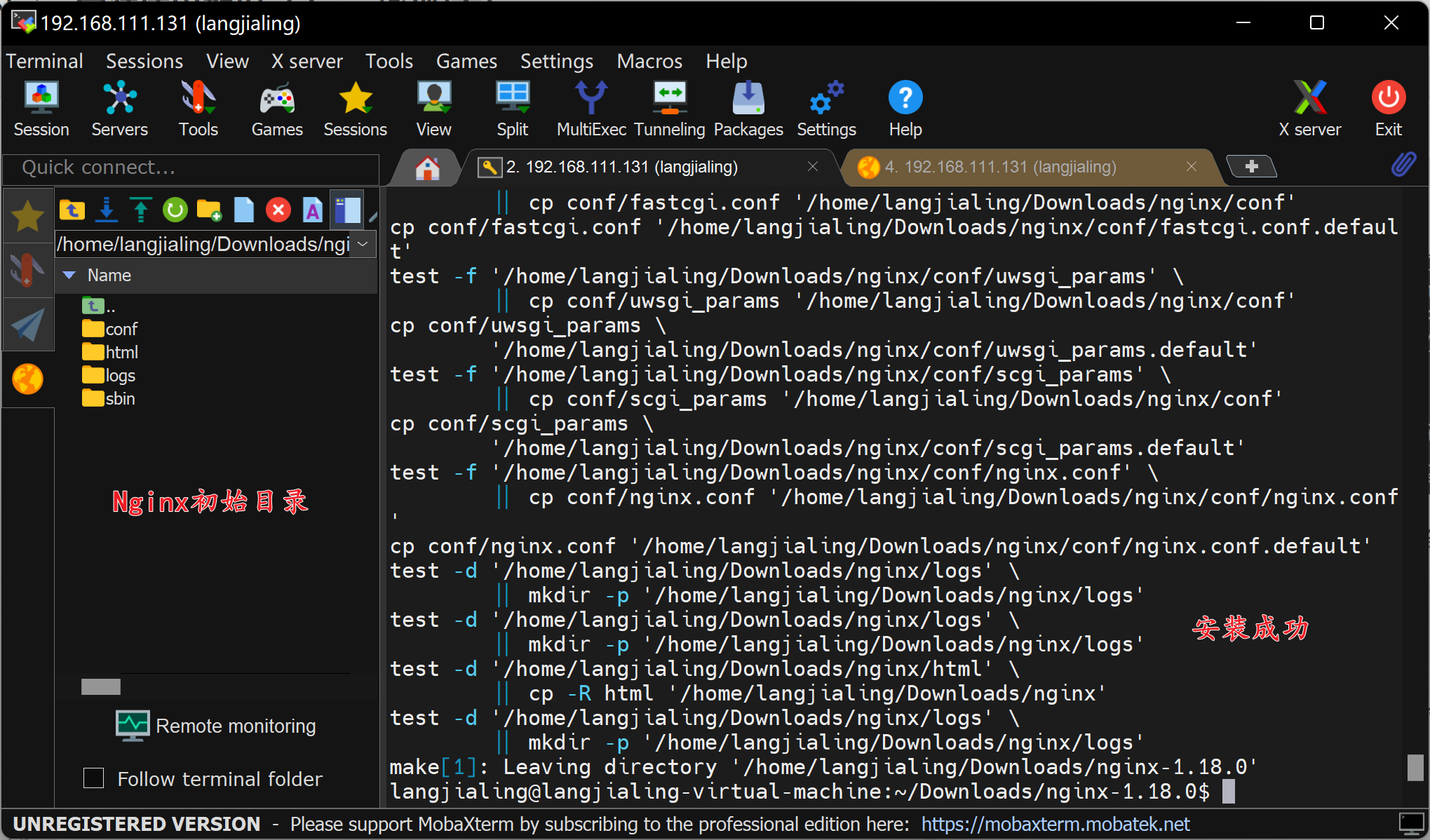Open the Session toolbar icon
1430x840 pixels.
tap(41, 109)
